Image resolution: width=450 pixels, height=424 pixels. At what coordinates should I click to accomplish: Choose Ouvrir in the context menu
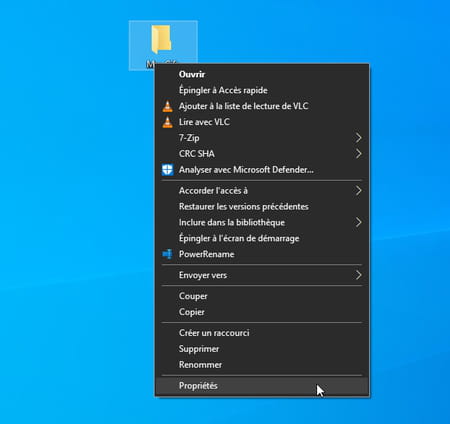(x=262, y=74)
